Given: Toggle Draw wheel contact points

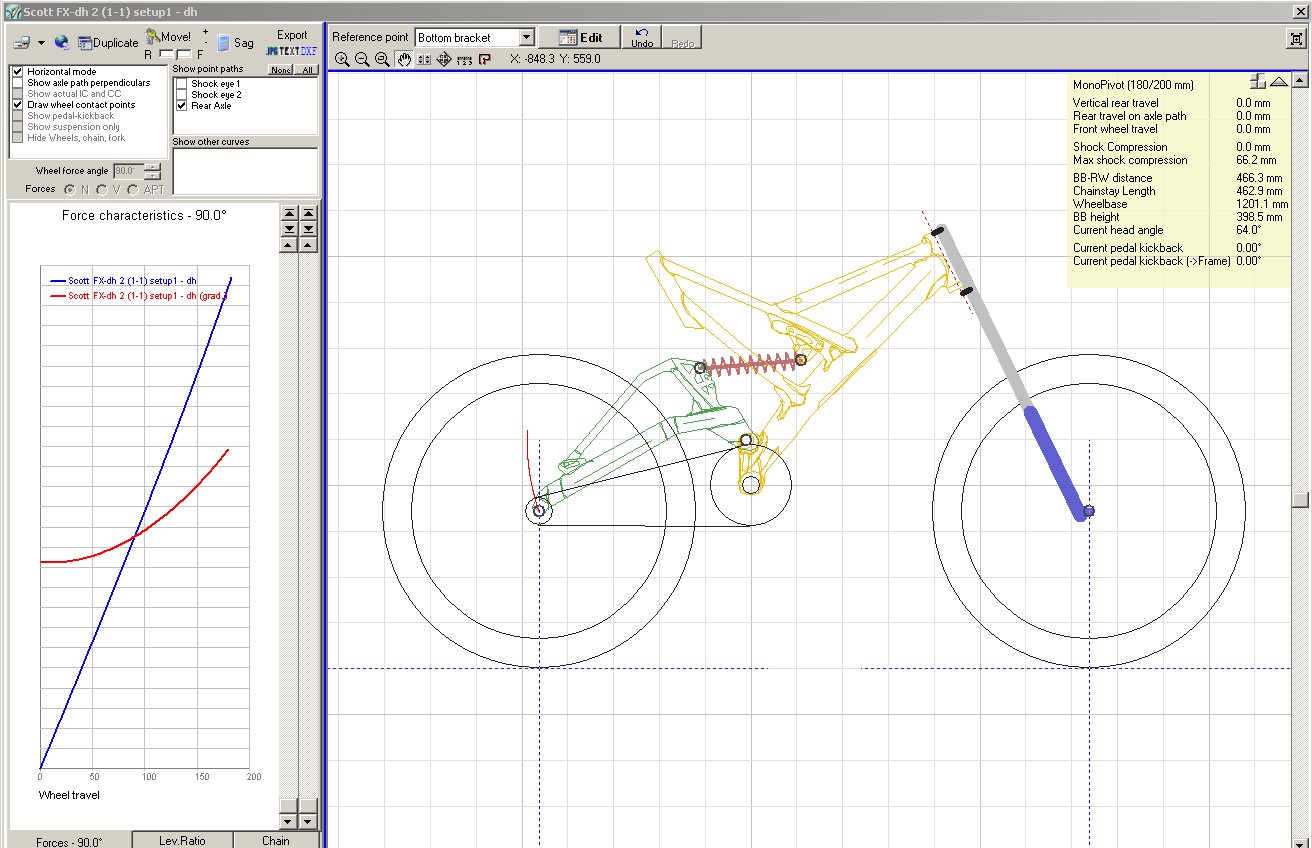Looking at the screenshot, I should [17, 104].
